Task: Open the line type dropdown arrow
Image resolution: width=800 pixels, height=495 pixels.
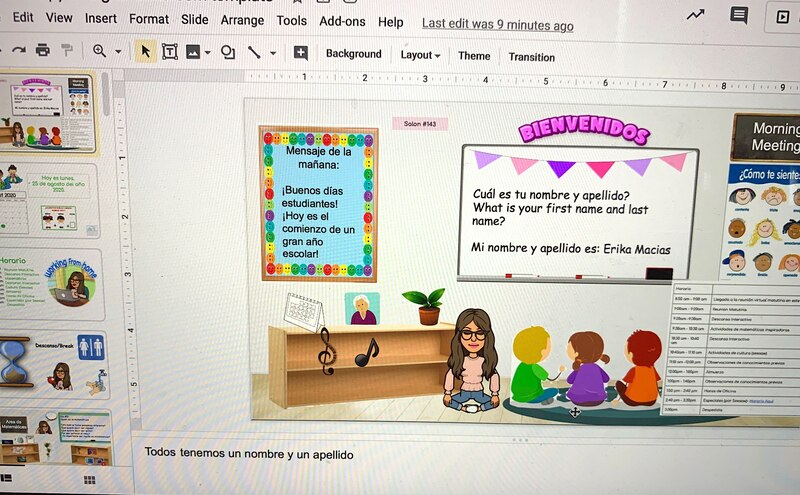Action: (x=273, y=53)
